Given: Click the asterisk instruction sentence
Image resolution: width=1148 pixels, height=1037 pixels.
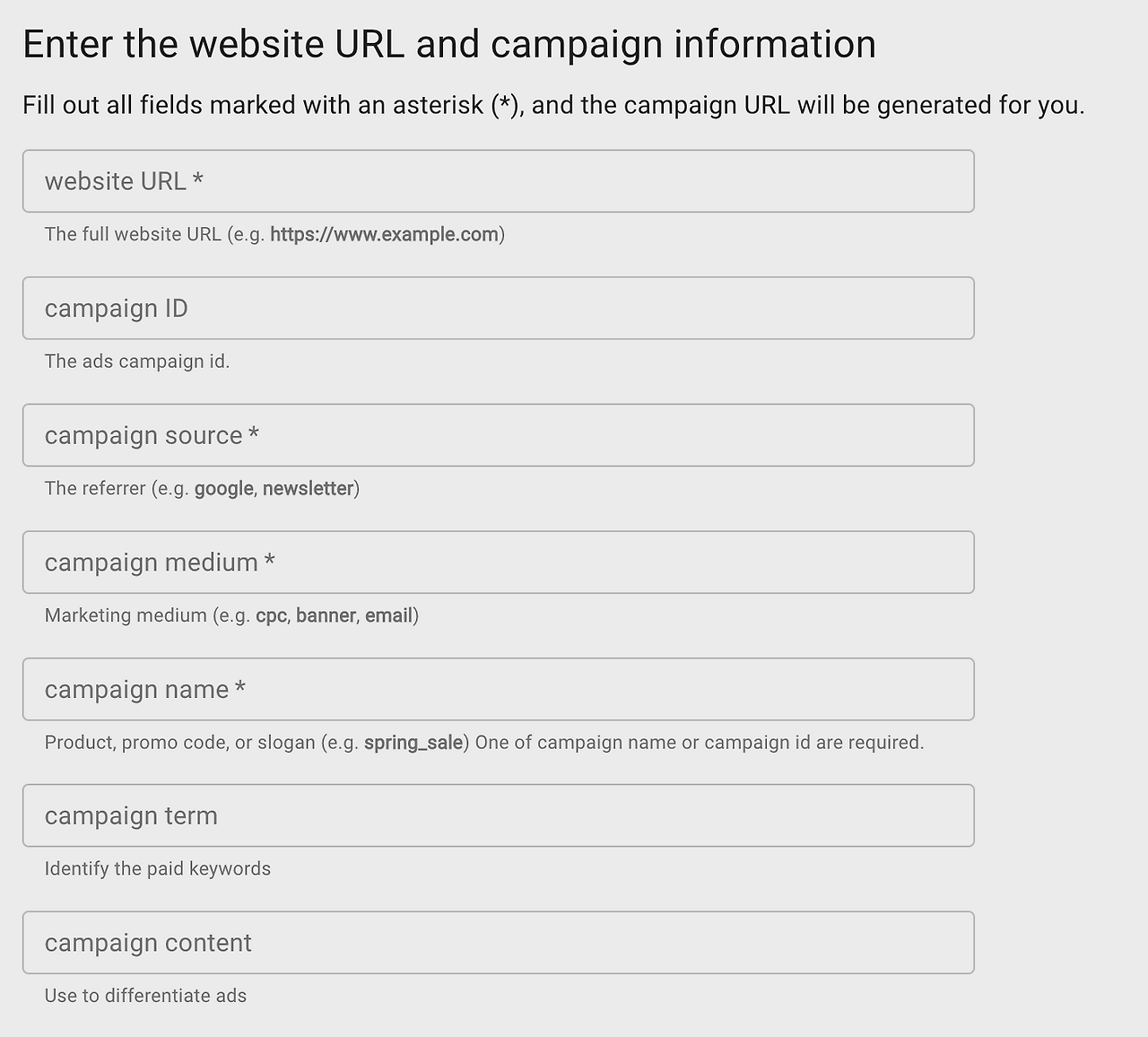Looking at the screenshot, I should (x=553, y=105).
